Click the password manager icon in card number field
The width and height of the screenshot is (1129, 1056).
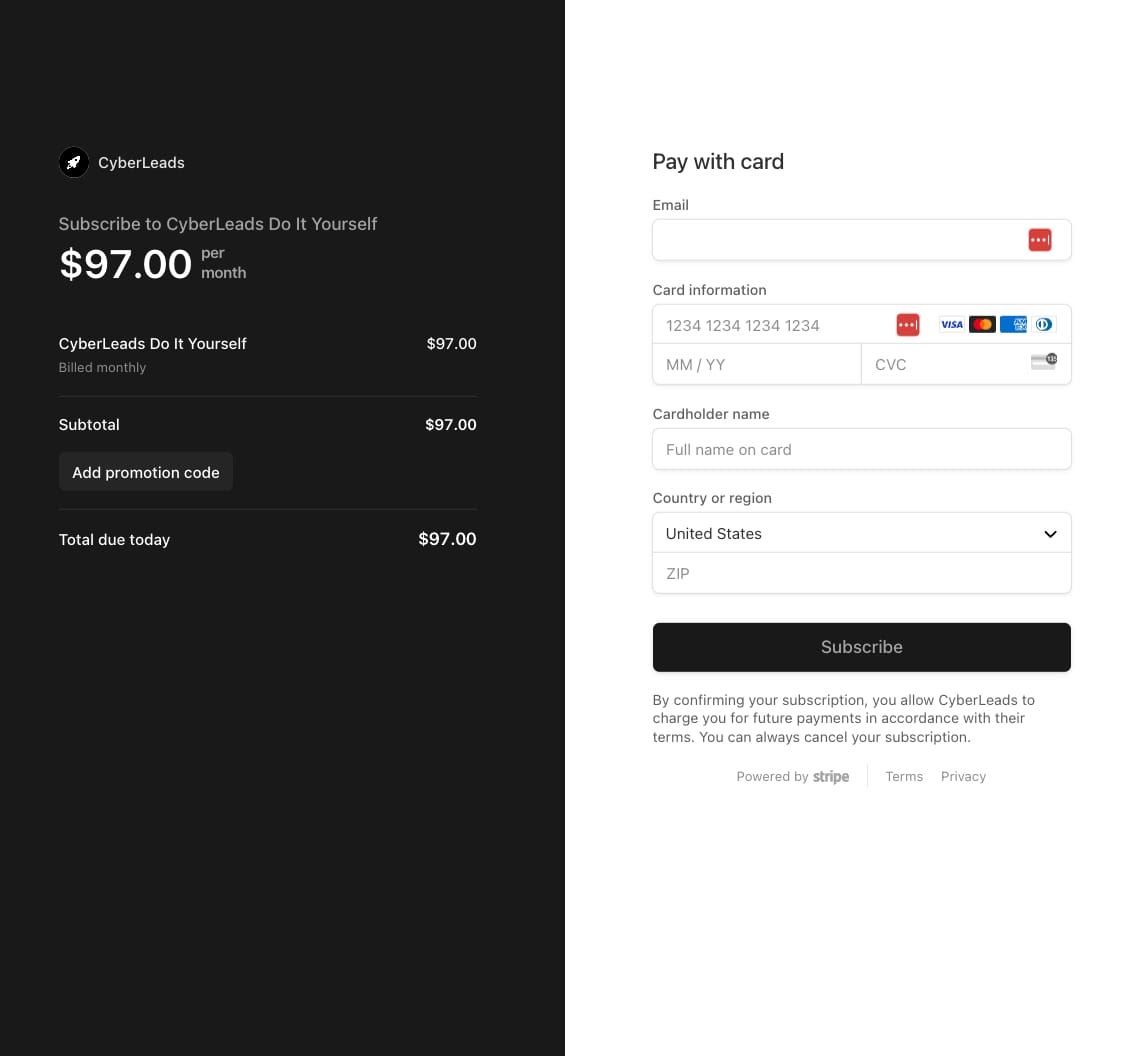(x=907, y=324)
